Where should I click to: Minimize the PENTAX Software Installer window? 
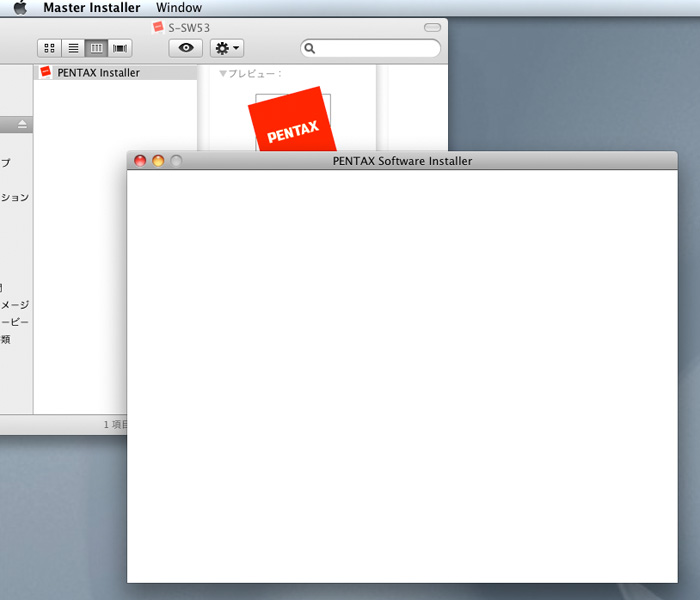point(158,161)
